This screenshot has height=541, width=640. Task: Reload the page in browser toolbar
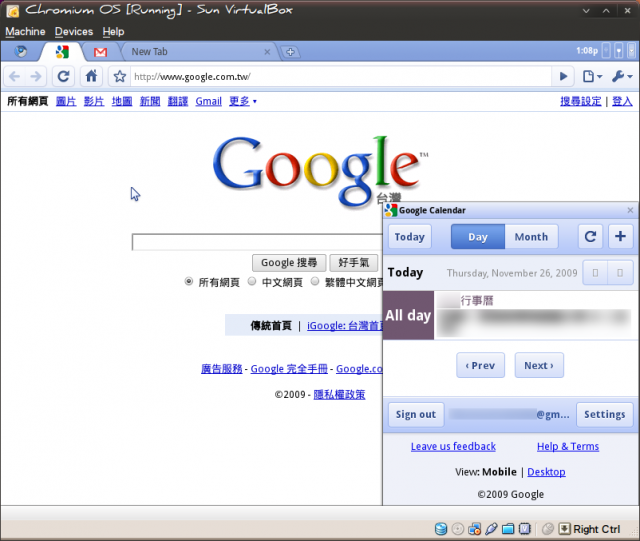(63, 76)
